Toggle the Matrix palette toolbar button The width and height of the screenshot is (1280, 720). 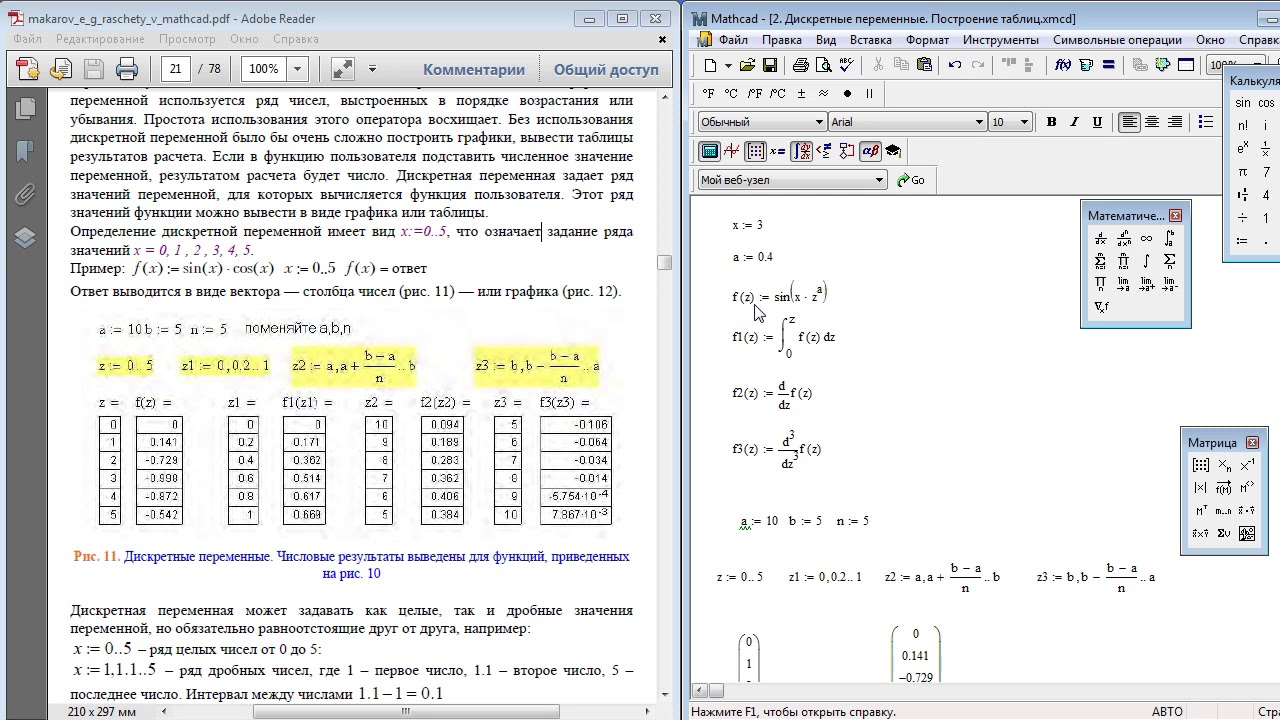click(x=755, y=151)
